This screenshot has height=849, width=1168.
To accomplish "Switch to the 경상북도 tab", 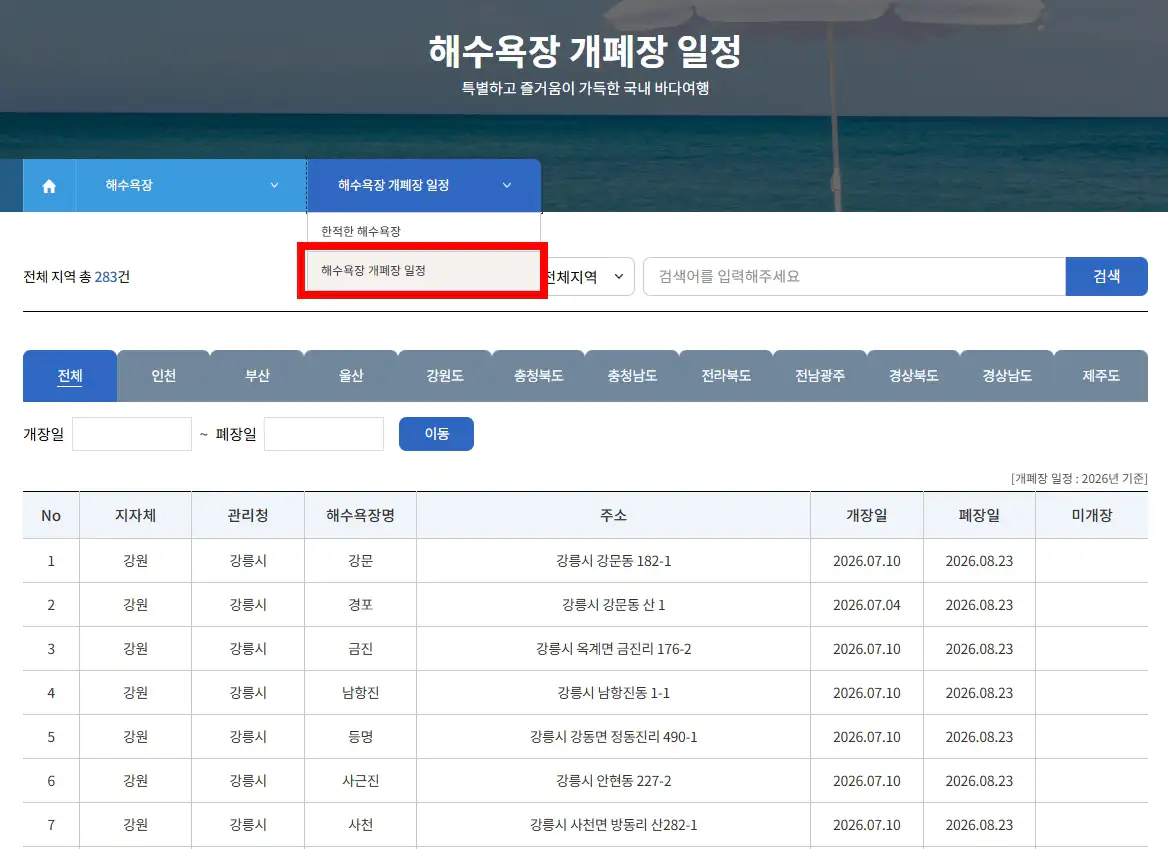I will [914, 376].
